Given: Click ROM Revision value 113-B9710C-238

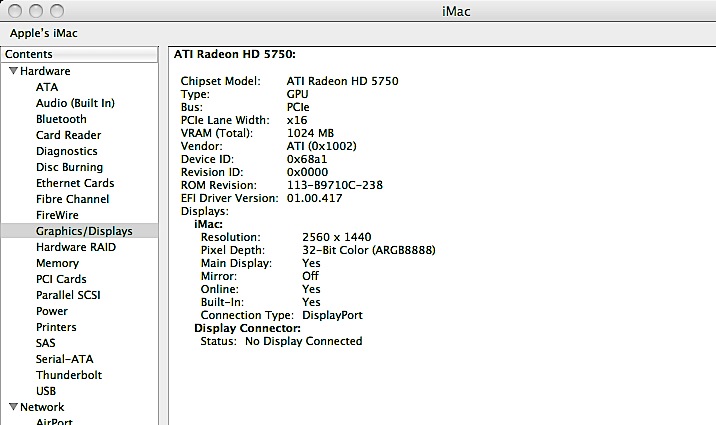Looking at the screenshot, I should coord(335,185).
